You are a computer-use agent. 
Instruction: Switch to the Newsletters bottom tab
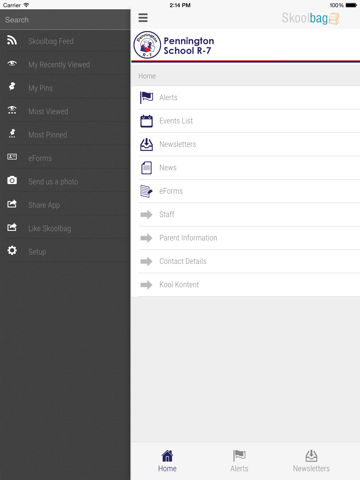[311, 461]
